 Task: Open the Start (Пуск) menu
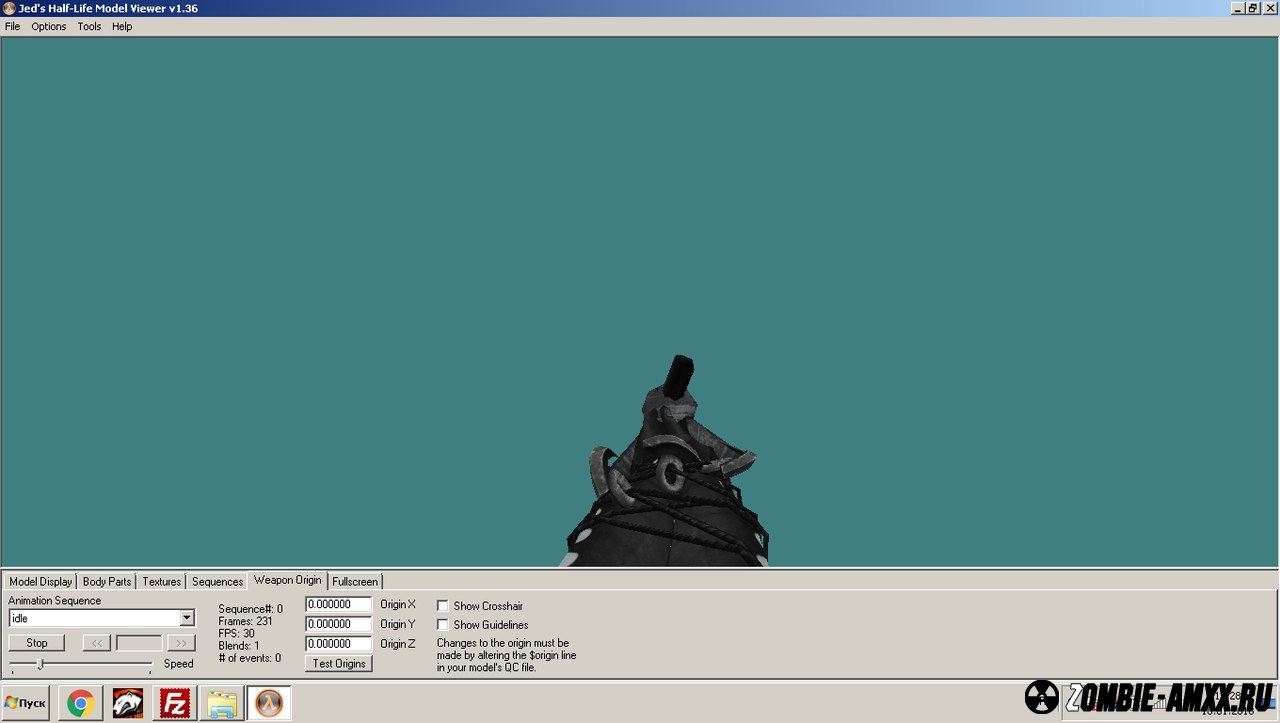point(25,703)
